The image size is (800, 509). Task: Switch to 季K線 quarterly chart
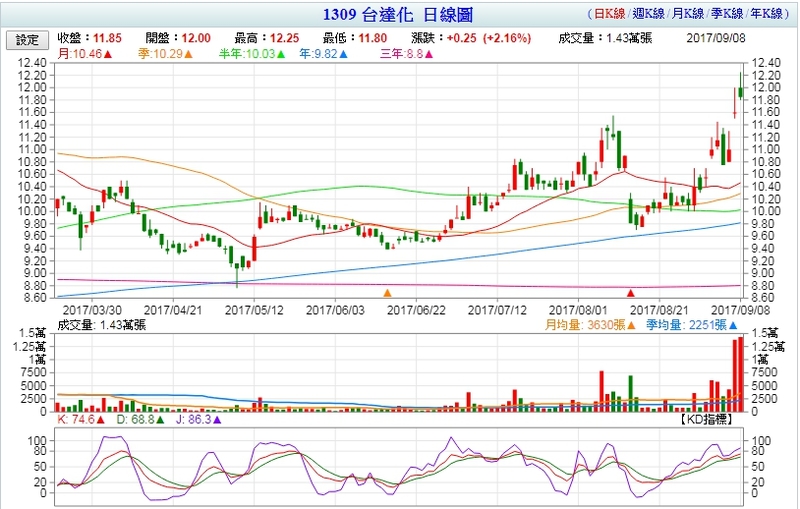click(727, 14)
